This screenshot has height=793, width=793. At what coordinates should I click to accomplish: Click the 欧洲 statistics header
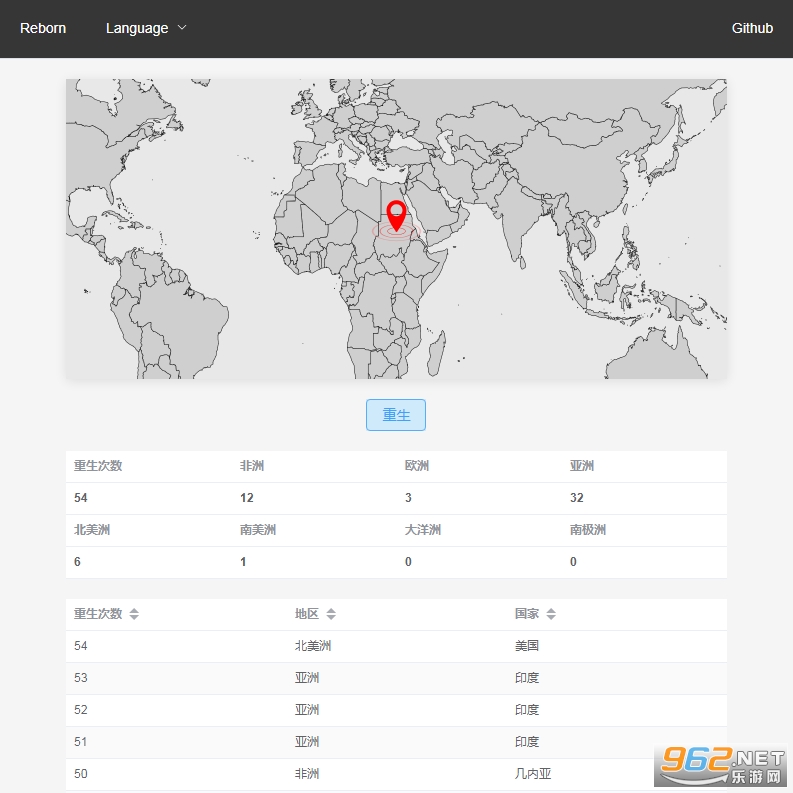pyautogui.click(x=417, y=466)
